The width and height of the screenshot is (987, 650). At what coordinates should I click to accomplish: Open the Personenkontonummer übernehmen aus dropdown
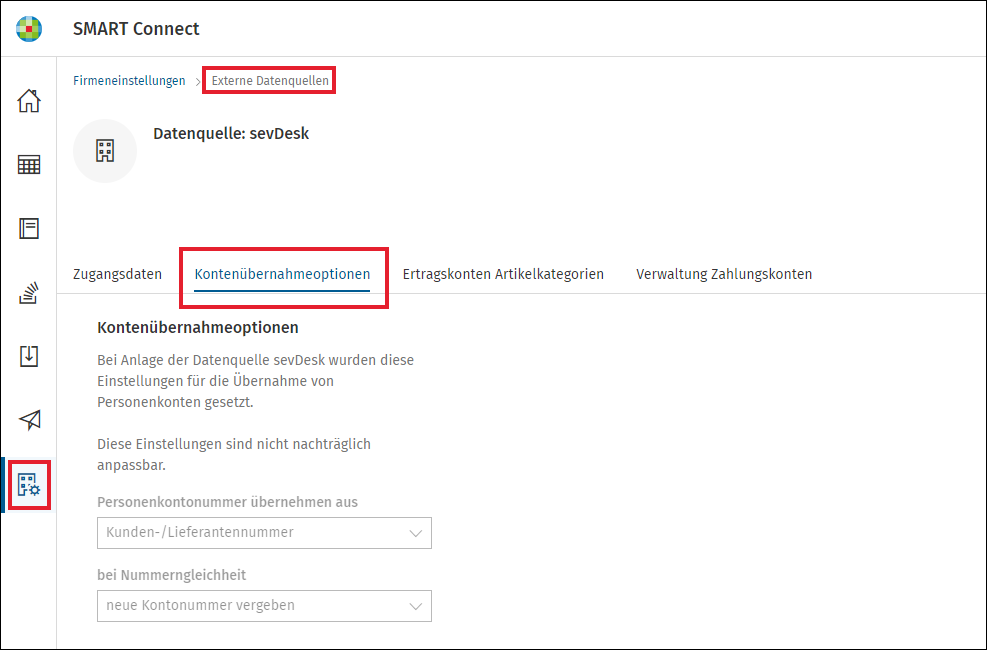(264, 533)
